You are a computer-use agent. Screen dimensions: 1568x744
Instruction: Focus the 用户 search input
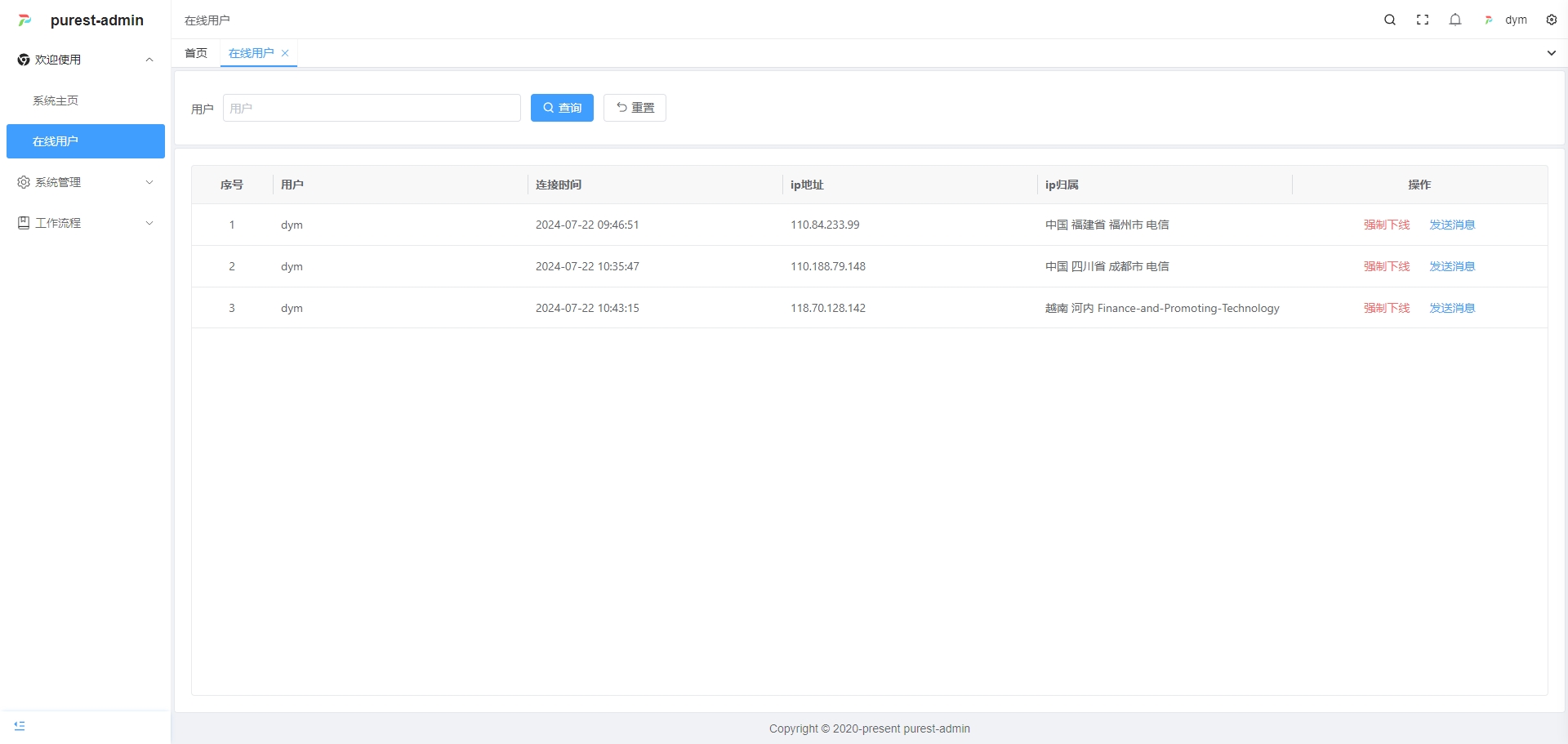[372, 108]
